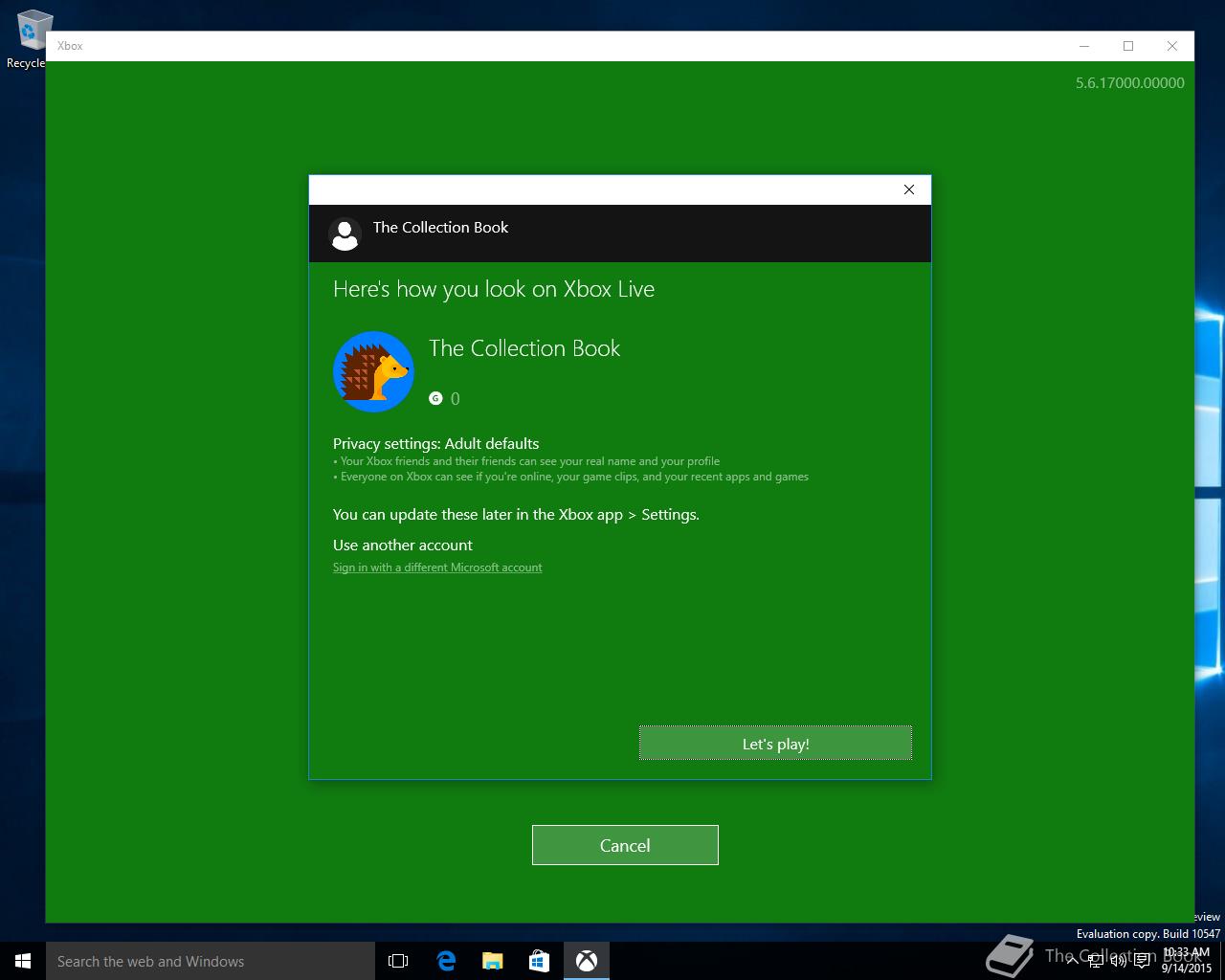This screenshot has width=1225, height=980.
Task: Minimize the Xbox window
Action: tap(1084, 46)
